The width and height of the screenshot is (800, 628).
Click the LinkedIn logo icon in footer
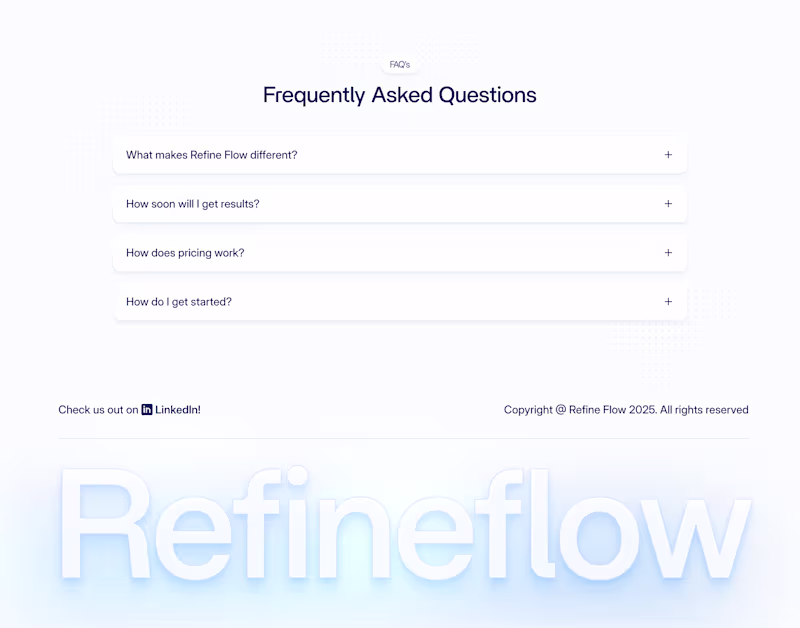coord(147,410)
